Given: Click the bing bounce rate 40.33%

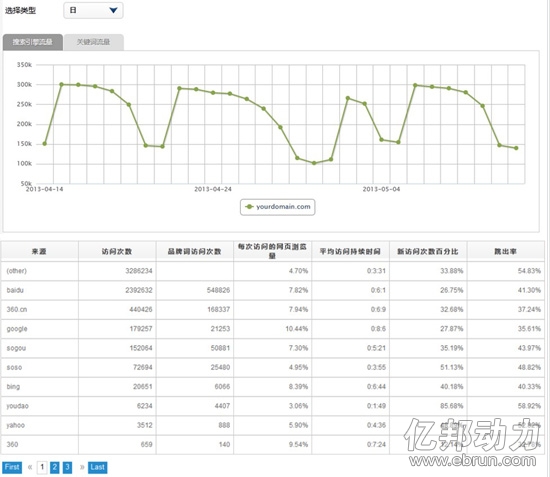Looking at the screenshot, I should (x=529, y=387).
